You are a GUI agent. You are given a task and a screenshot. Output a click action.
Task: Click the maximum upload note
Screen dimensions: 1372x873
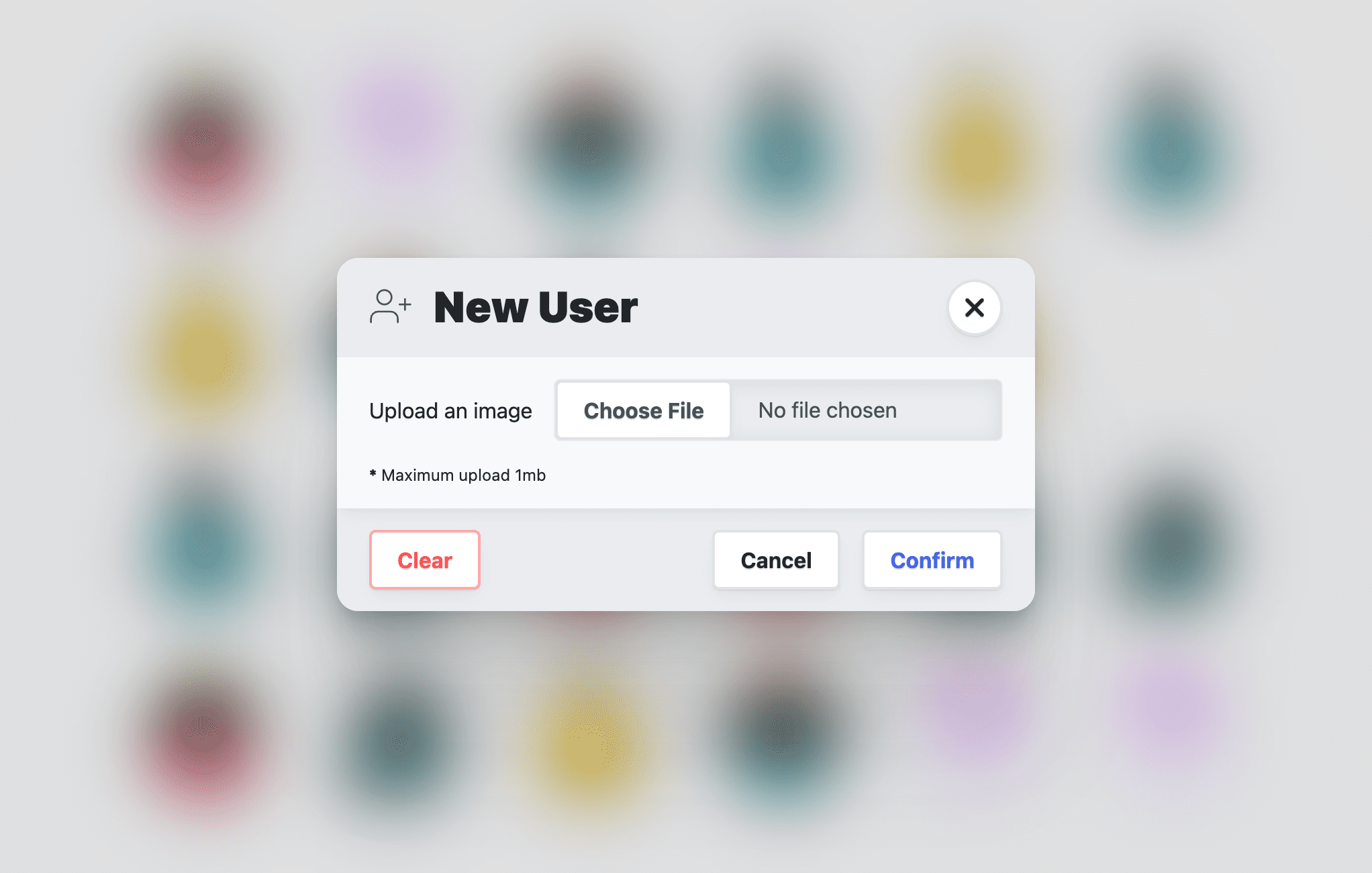459,474
